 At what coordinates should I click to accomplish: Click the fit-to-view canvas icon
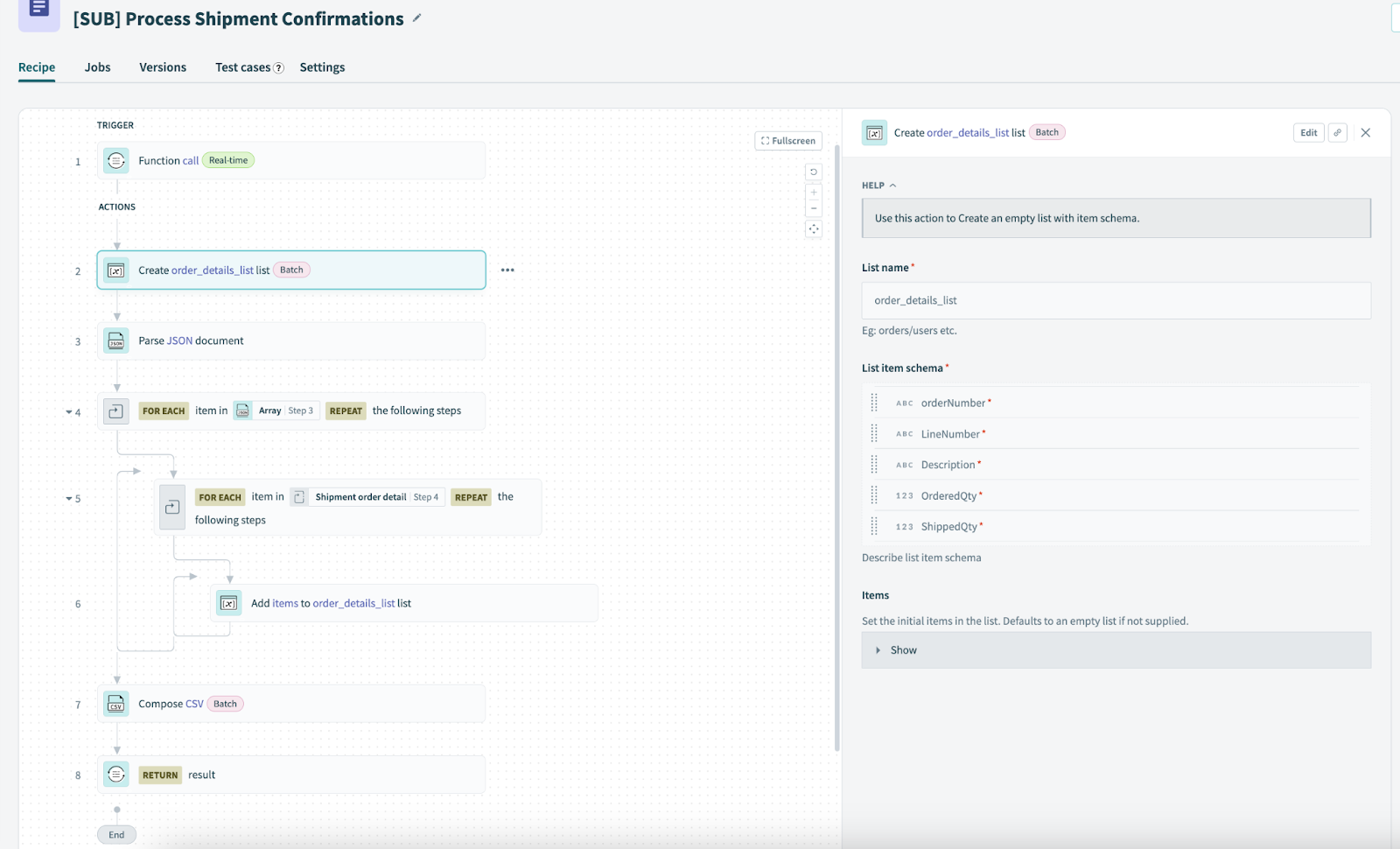pos(814,229)
